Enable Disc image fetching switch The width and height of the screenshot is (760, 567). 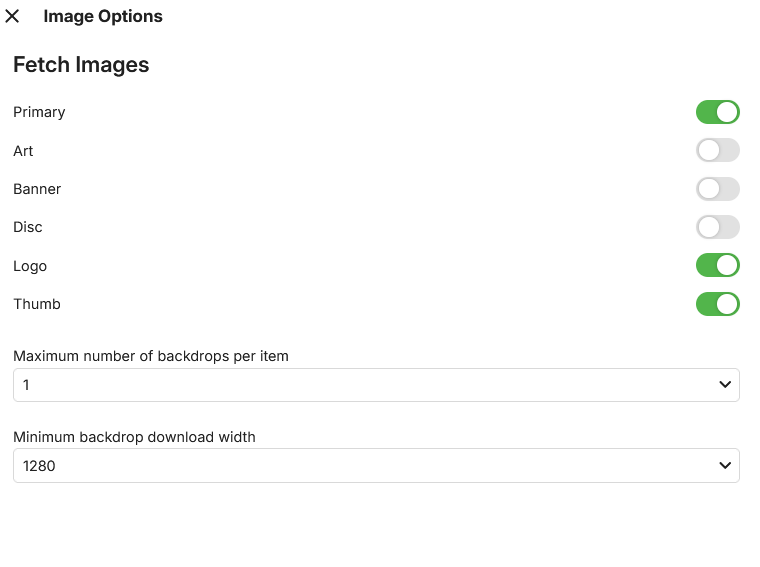tap(717, 227)
